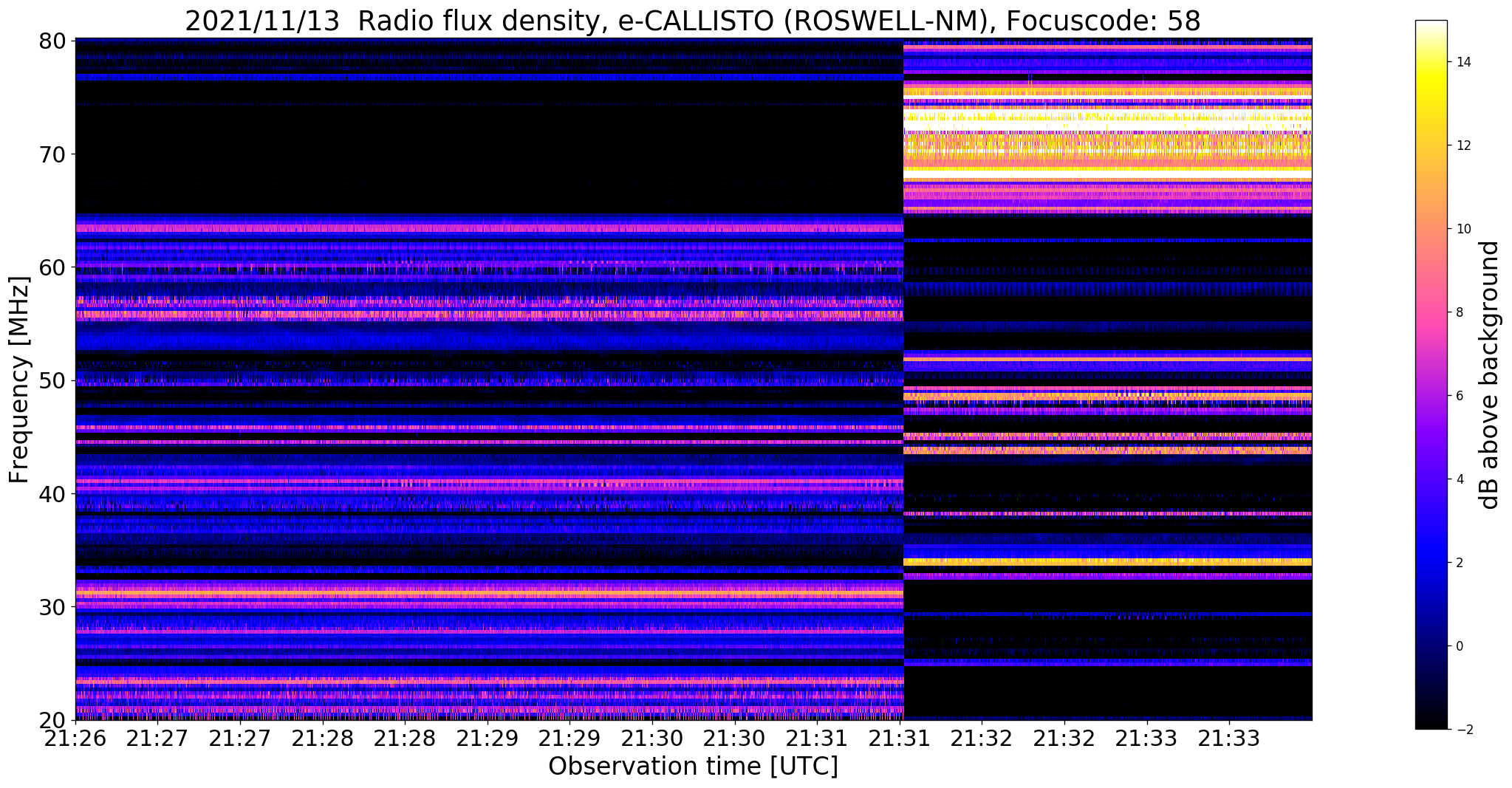Select the 30 MHz y-axis tick label

click(x=52, y=606)
